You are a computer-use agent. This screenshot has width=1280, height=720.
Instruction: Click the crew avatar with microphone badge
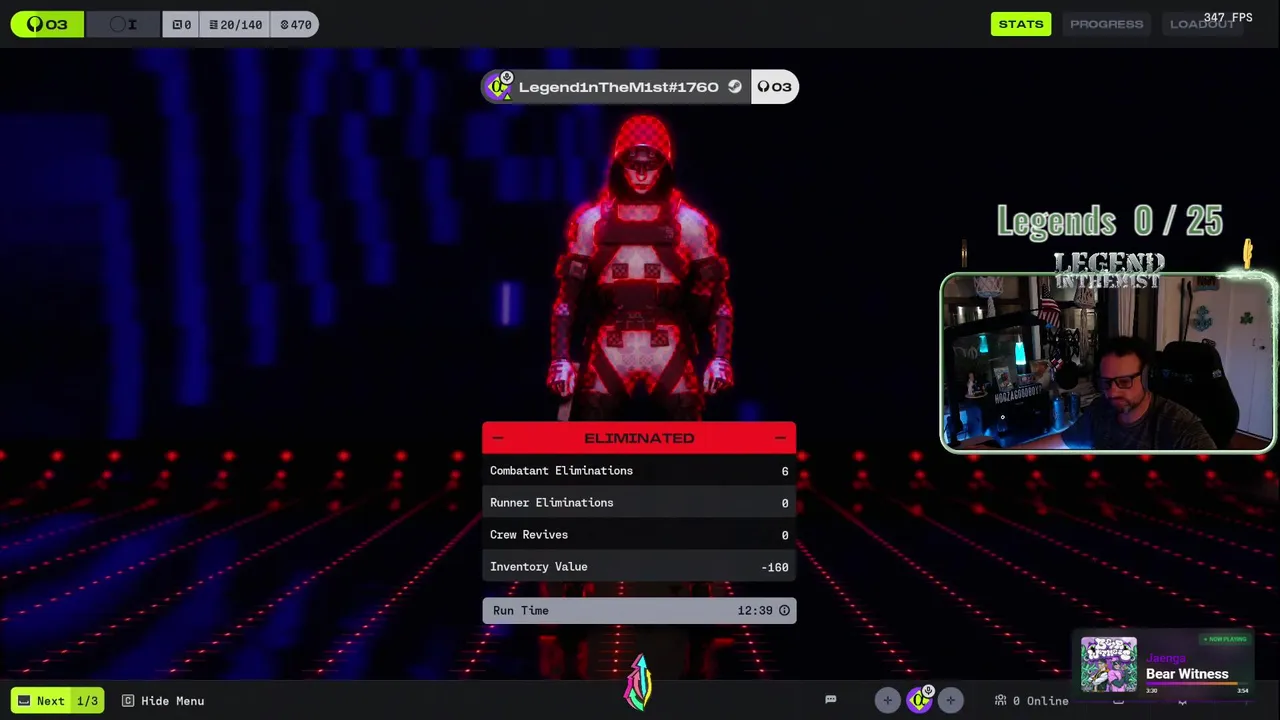919,700
